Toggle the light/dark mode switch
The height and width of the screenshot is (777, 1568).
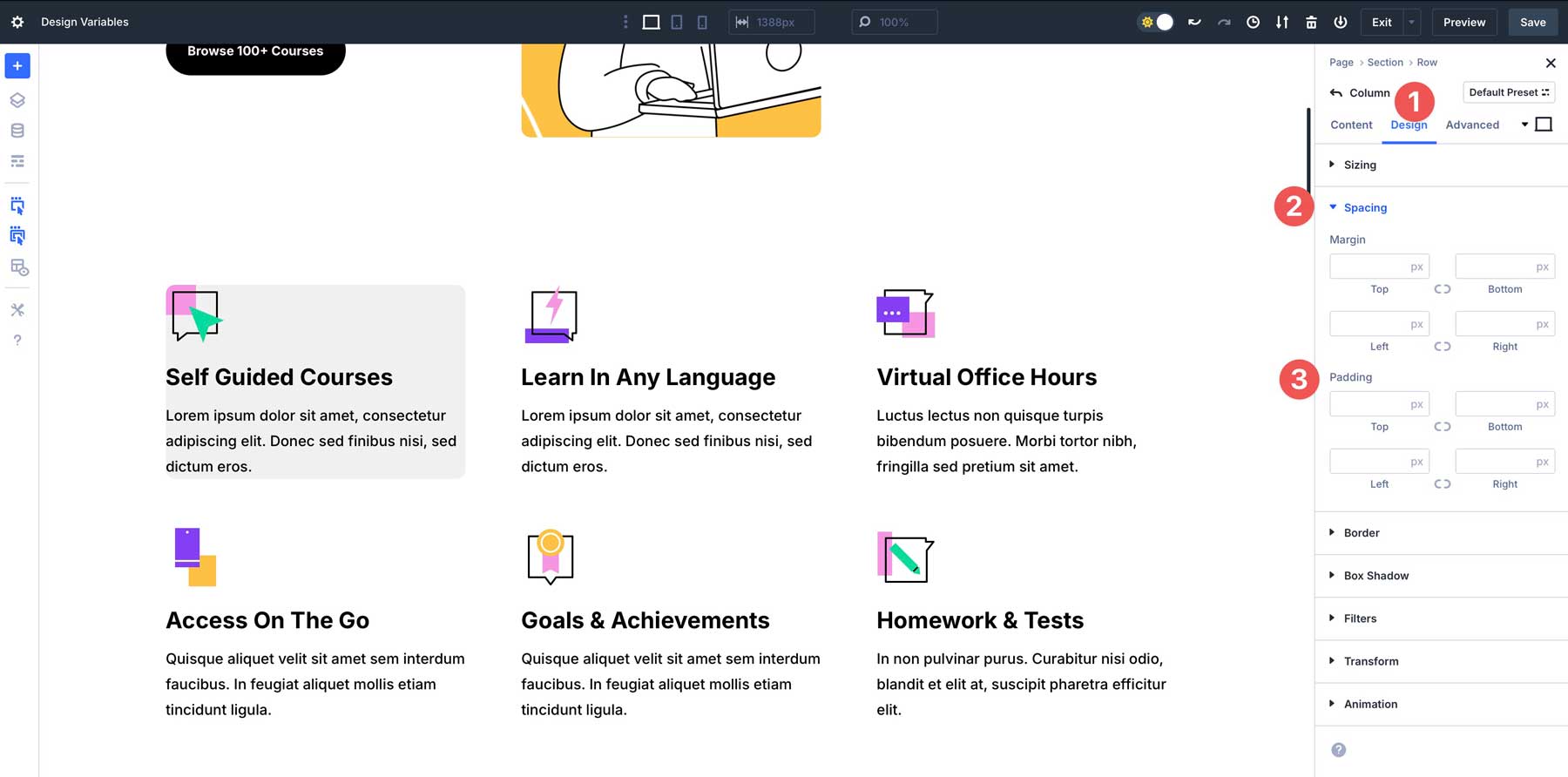pos(1157,23)
